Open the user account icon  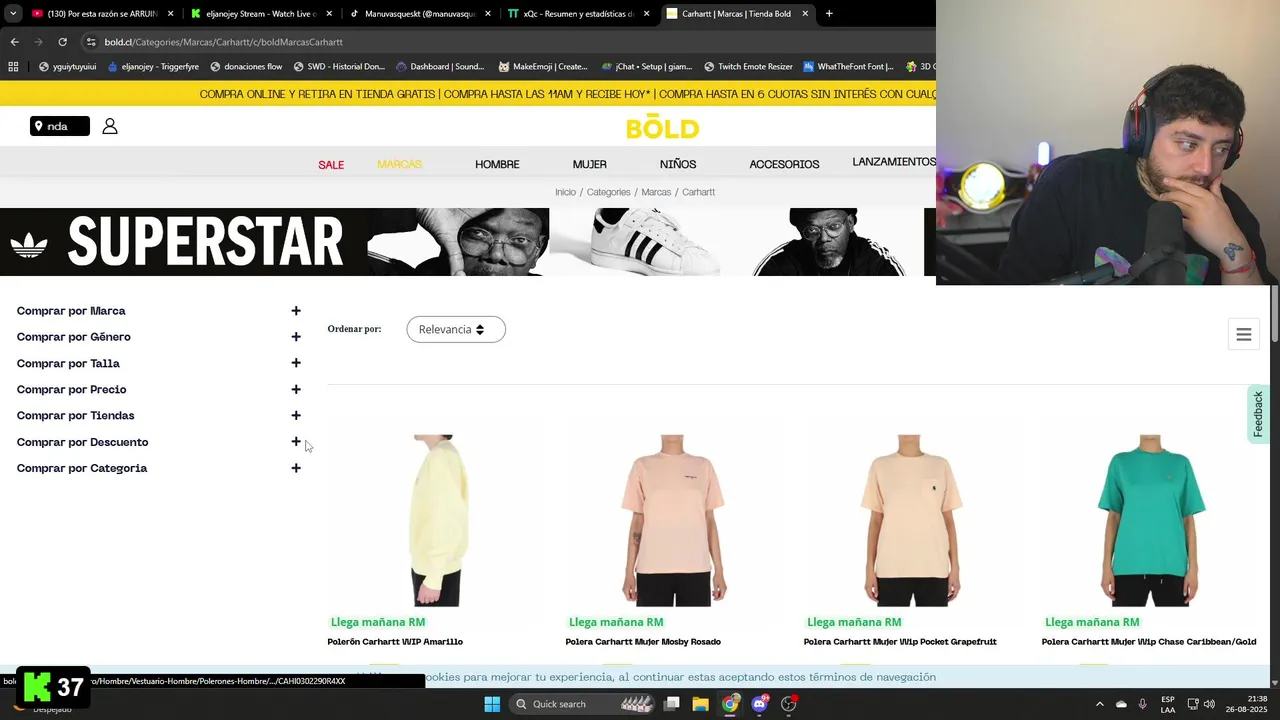pyautogui.click(x=110, y=126)
